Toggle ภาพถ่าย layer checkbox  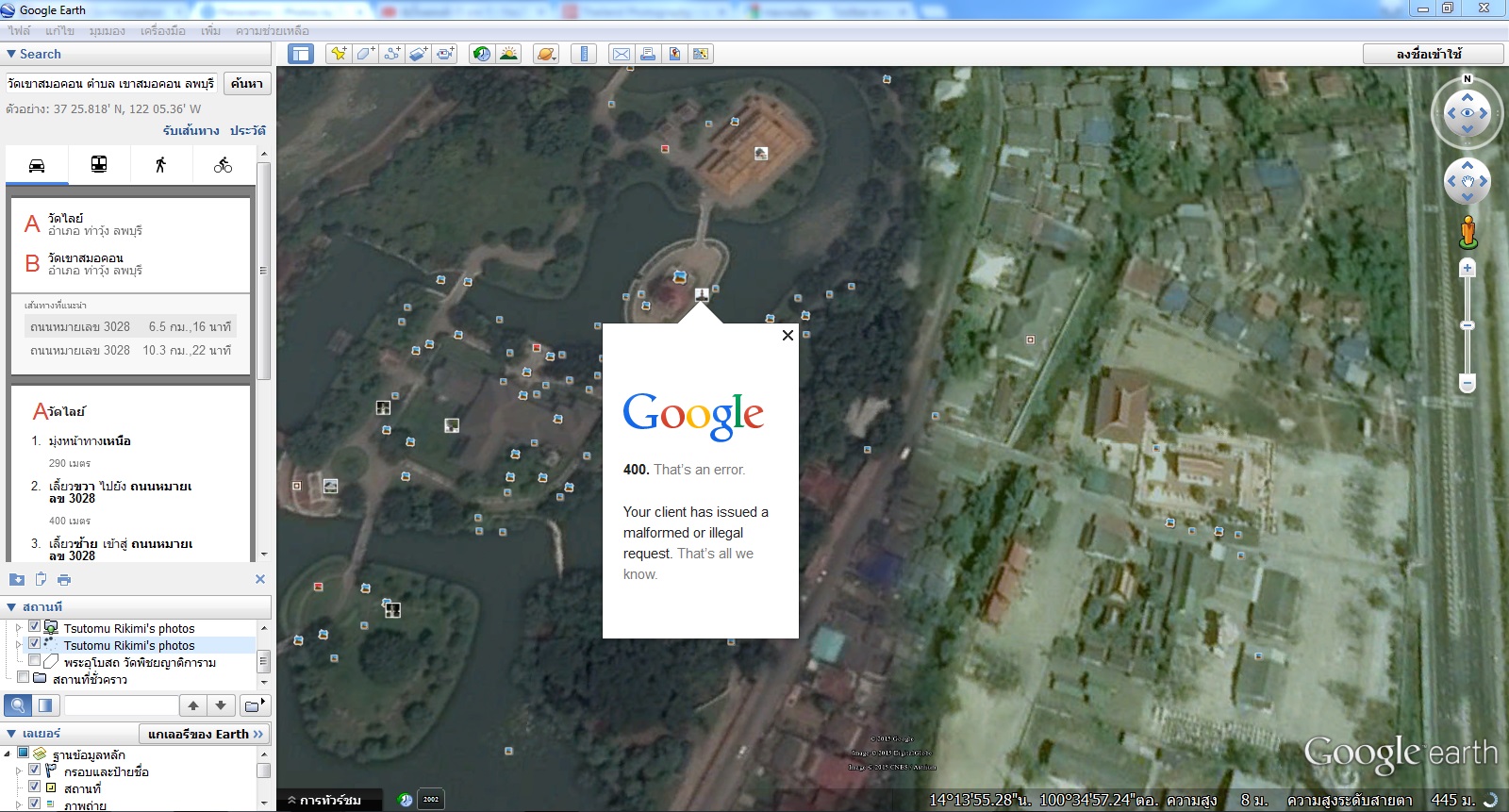pyautogui.click(x=34, y=804)
